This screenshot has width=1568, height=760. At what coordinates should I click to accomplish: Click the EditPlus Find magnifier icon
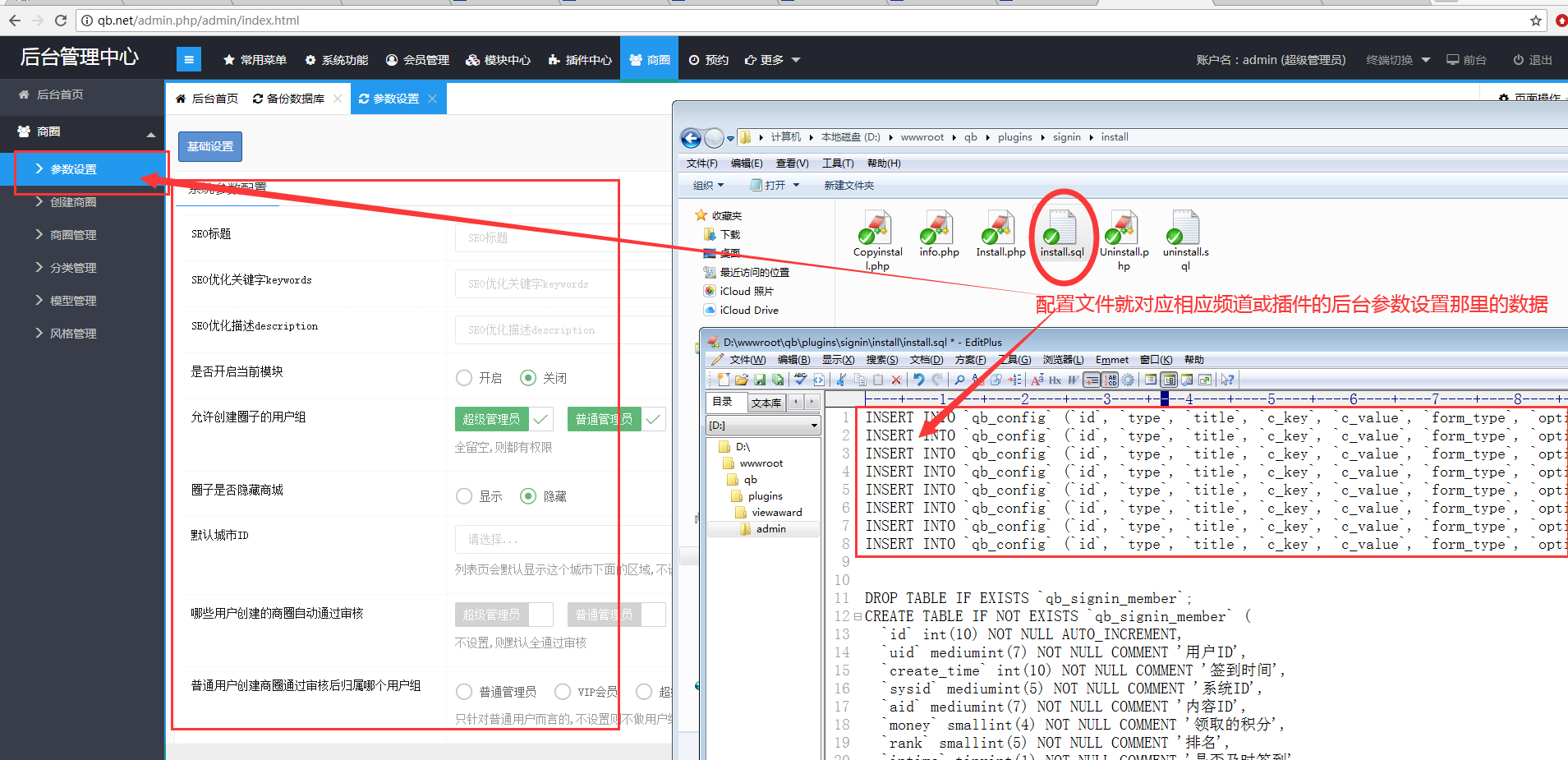coord(959,380)
